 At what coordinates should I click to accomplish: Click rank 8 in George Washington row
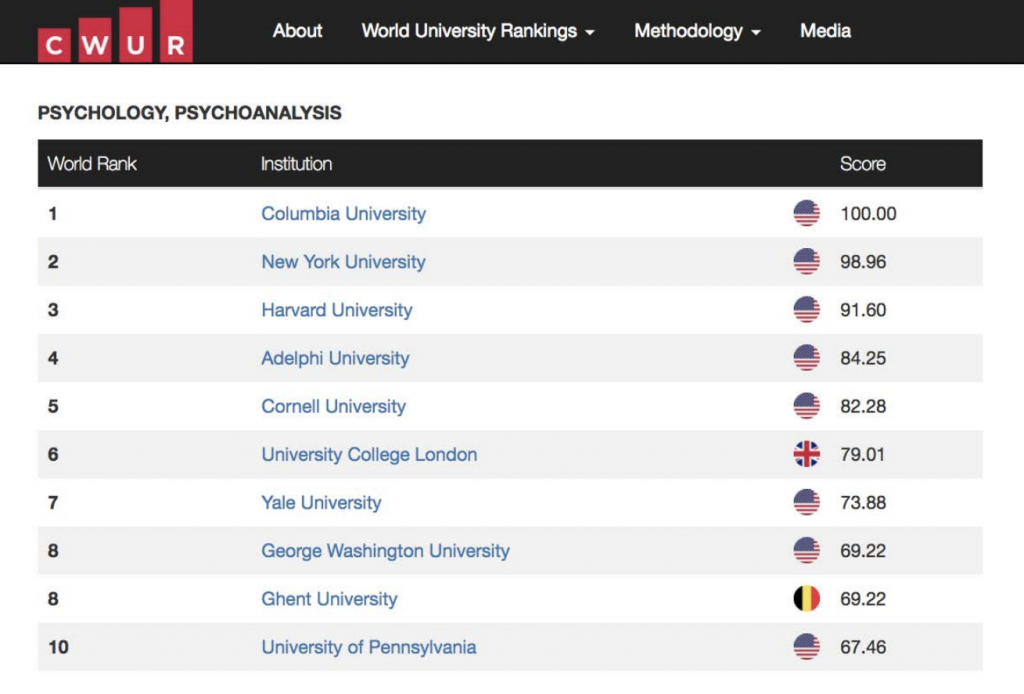[x=53, y=551]
